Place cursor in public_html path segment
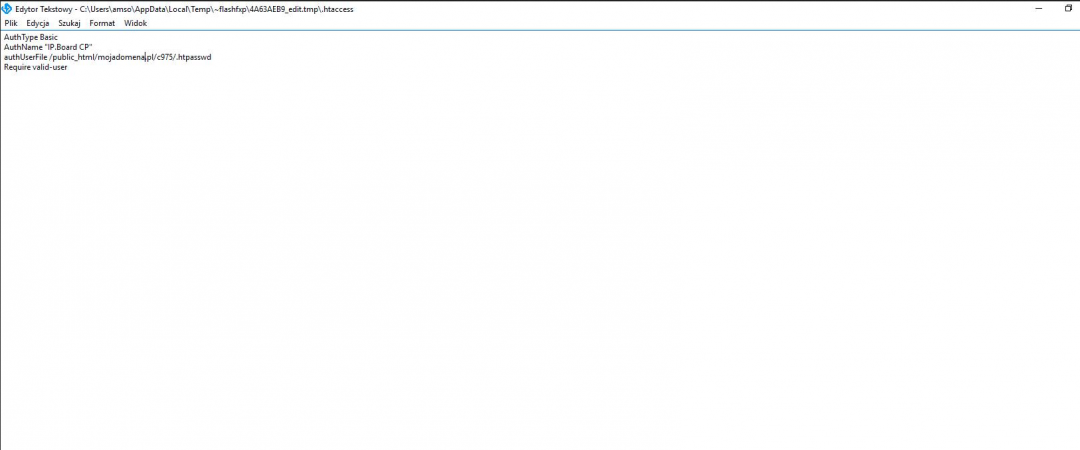This screenshot has width=1080, height=450. coord(74,57)
